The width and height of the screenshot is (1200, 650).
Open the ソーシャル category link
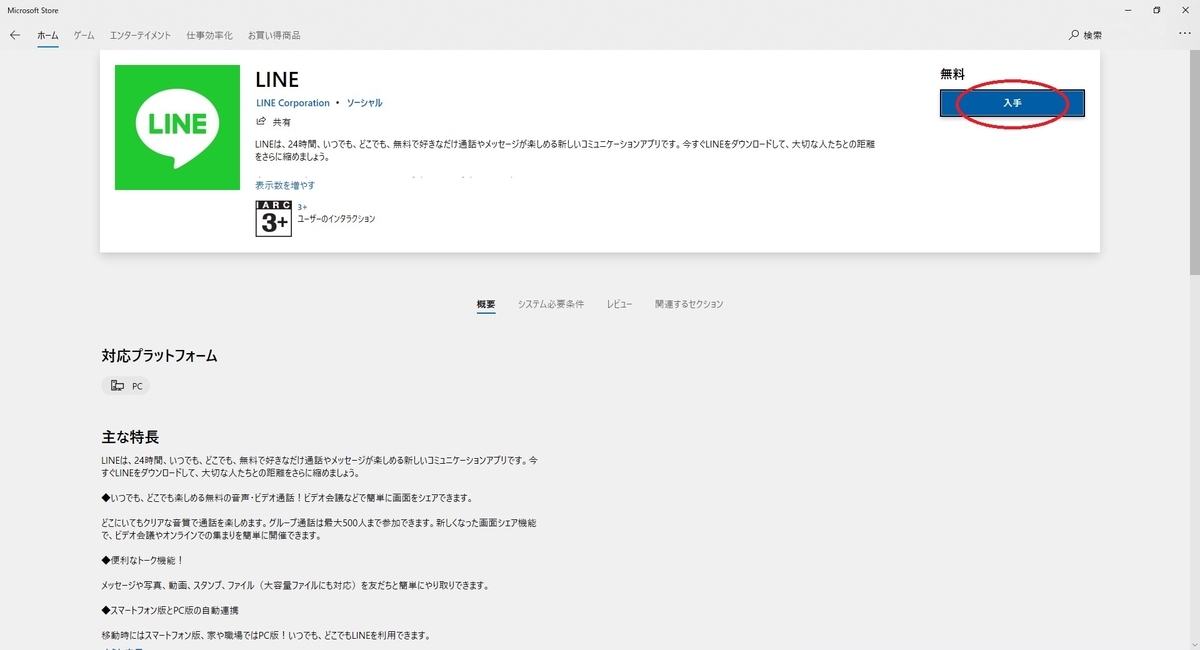pyautogui.click(x=364, y=103)
